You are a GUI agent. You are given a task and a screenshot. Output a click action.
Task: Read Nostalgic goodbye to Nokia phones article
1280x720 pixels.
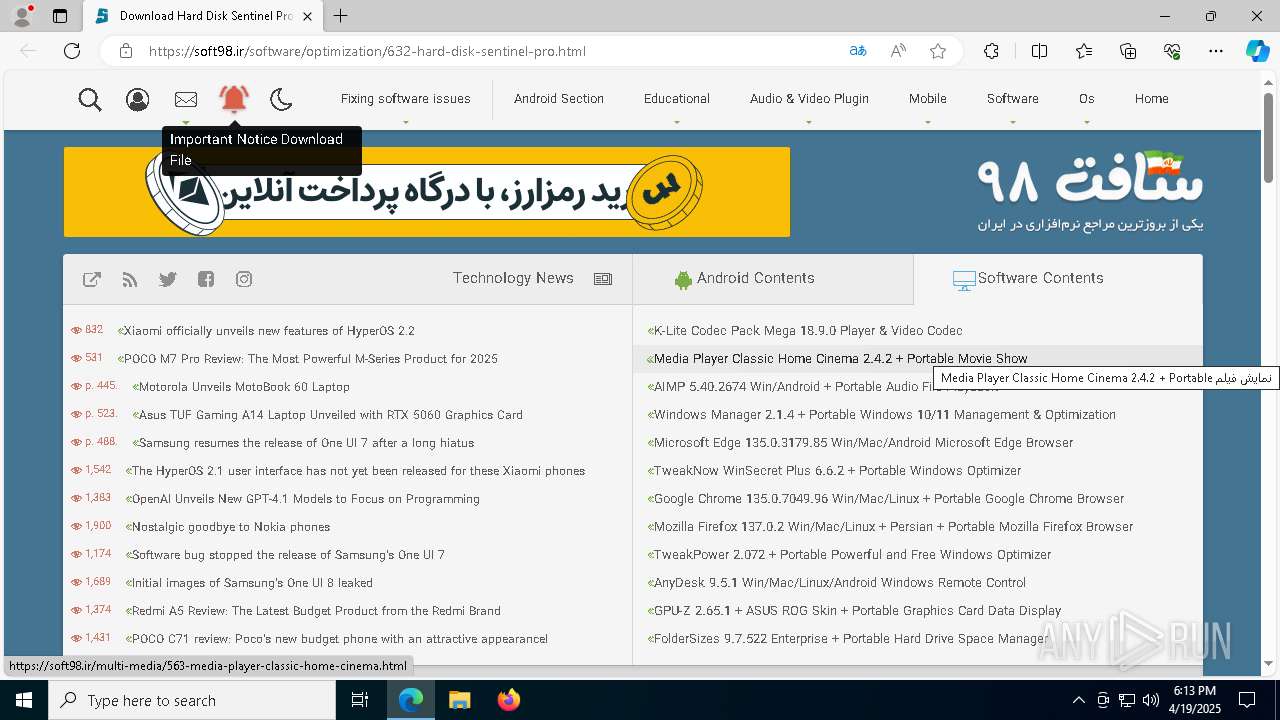click(231, 527)
